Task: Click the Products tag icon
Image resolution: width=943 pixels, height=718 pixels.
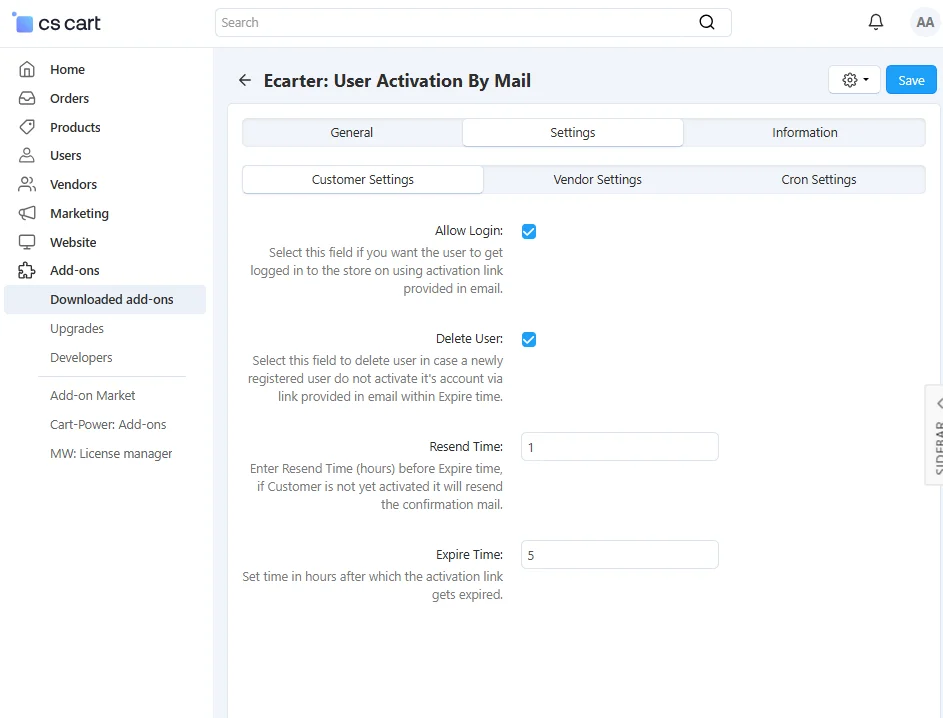Action: 28,127
